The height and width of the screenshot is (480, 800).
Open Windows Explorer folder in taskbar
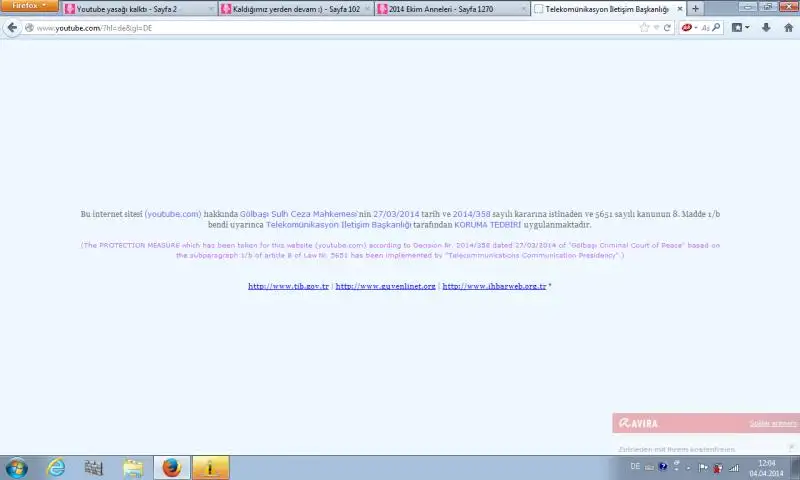133,467
